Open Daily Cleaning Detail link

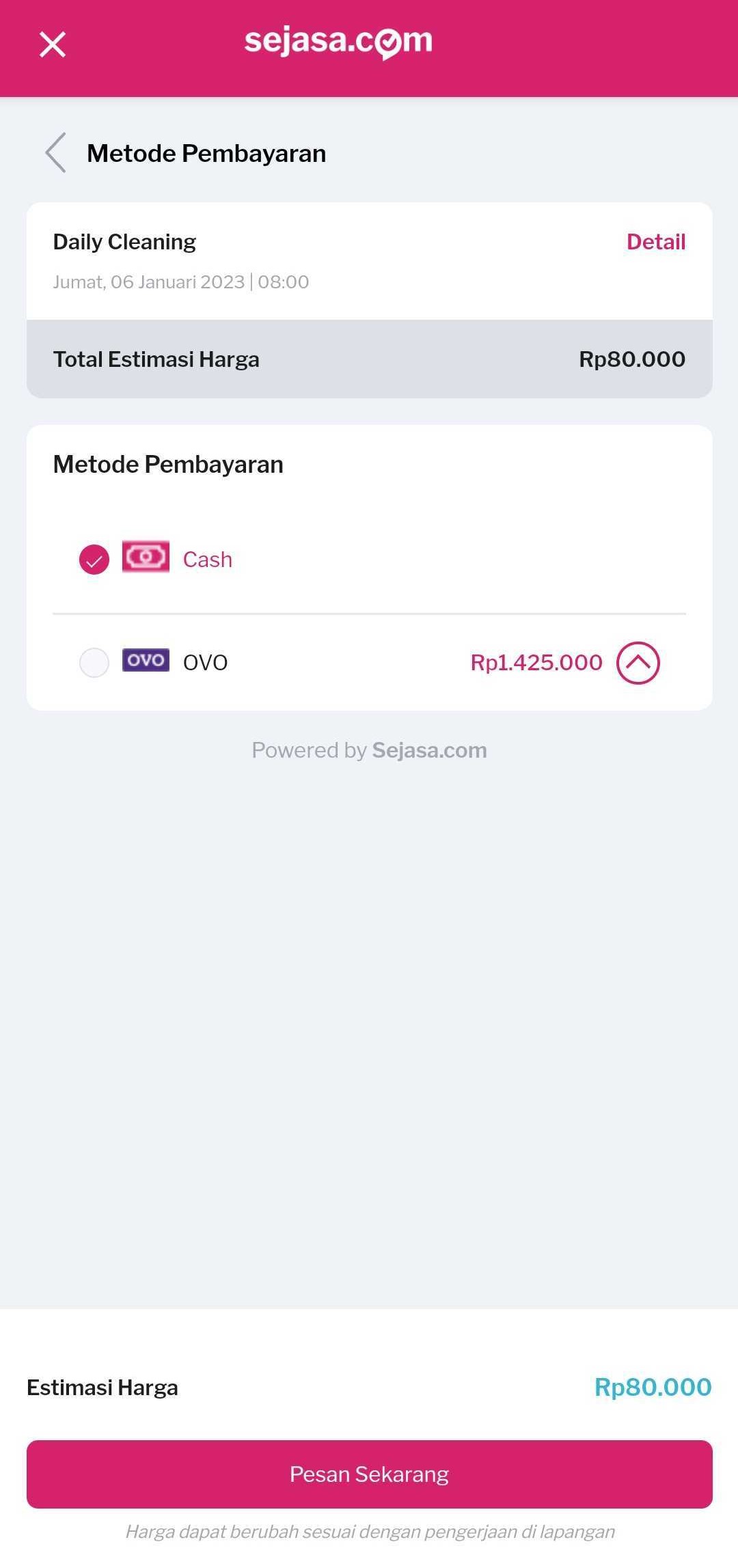point(655,242)
